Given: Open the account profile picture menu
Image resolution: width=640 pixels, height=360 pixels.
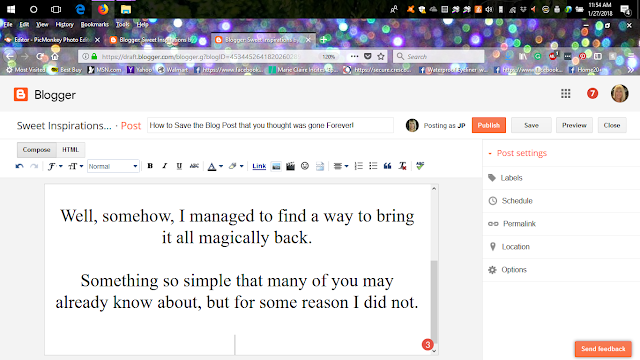Looking at the screenshot, I should pos(619,94).
